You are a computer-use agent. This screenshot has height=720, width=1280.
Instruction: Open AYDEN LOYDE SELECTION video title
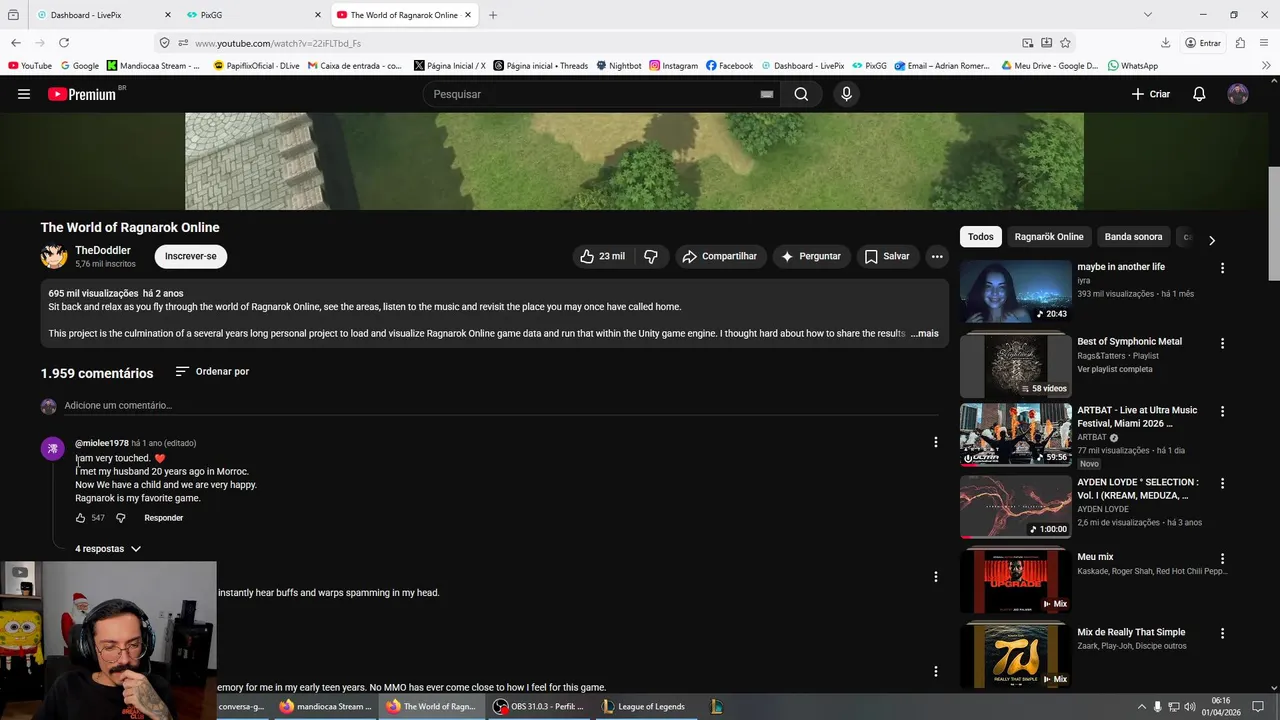[1138, 489]
